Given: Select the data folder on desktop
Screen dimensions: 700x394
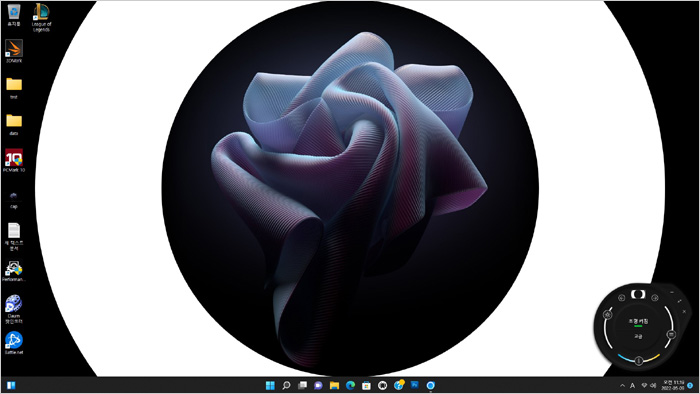Looking at the screenshot, I should 14,124.
